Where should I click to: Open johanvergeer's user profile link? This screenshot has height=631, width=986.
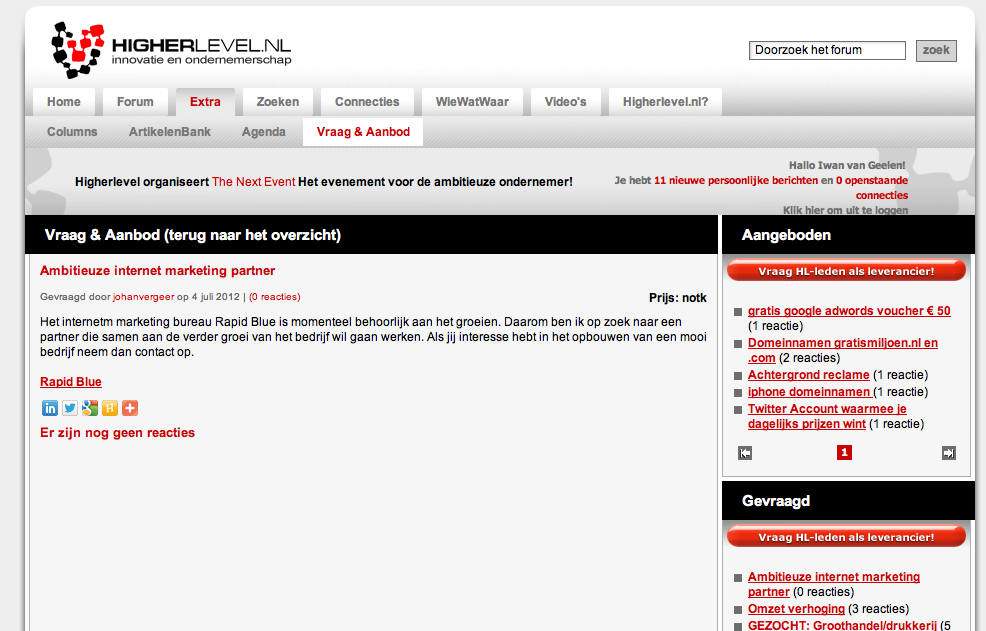pyautogui.click(x=144, y=297)
